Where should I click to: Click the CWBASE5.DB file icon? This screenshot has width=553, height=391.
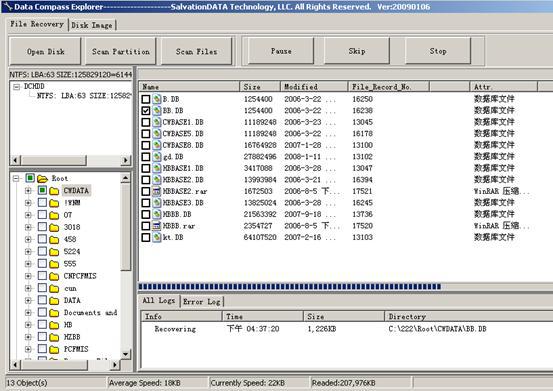pos(157,134)
